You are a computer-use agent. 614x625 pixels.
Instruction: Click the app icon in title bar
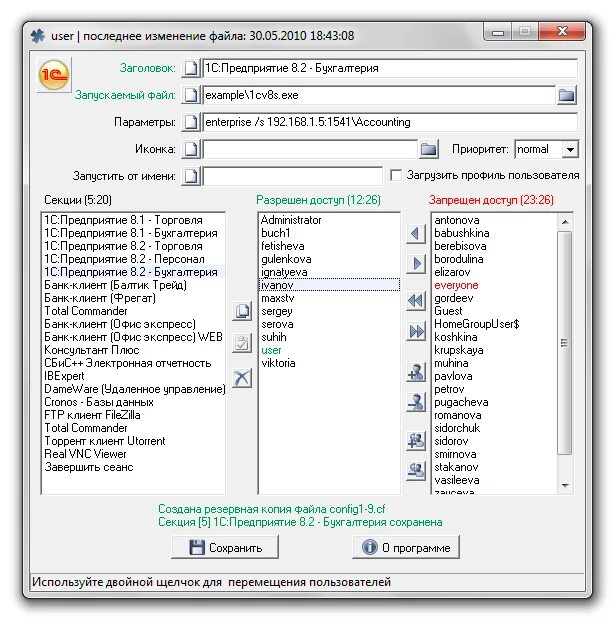click(38, 36)
